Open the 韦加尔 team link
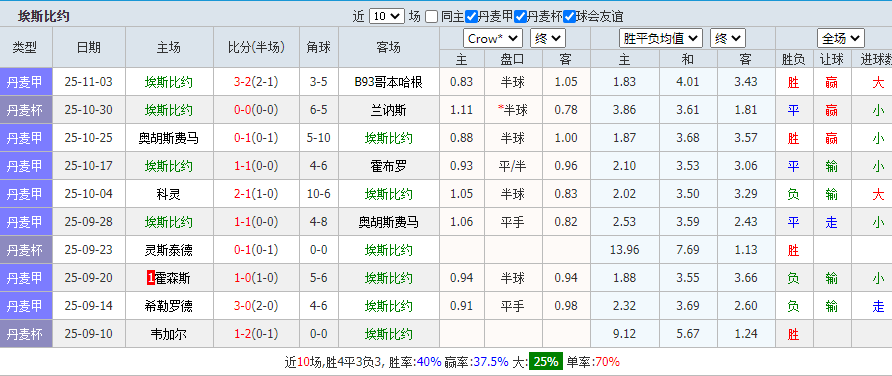 coord(169,334)
